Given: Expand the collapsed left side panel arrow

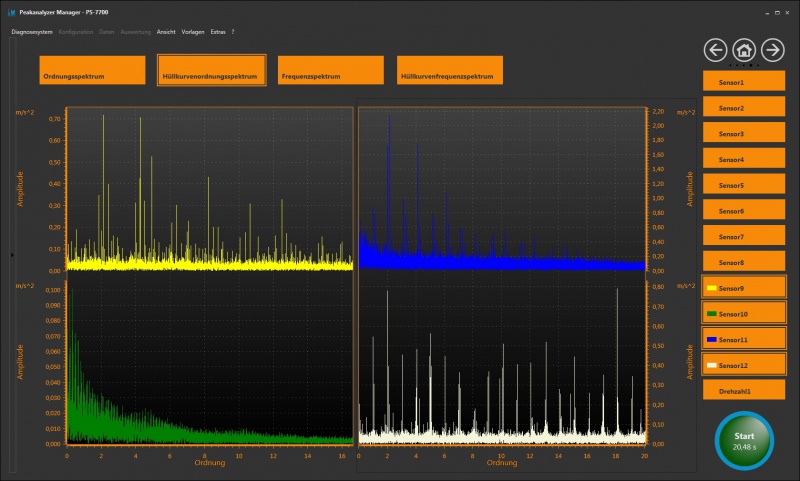Looking at the screenshot, I should pyautogui.click(x=11, y=256).
